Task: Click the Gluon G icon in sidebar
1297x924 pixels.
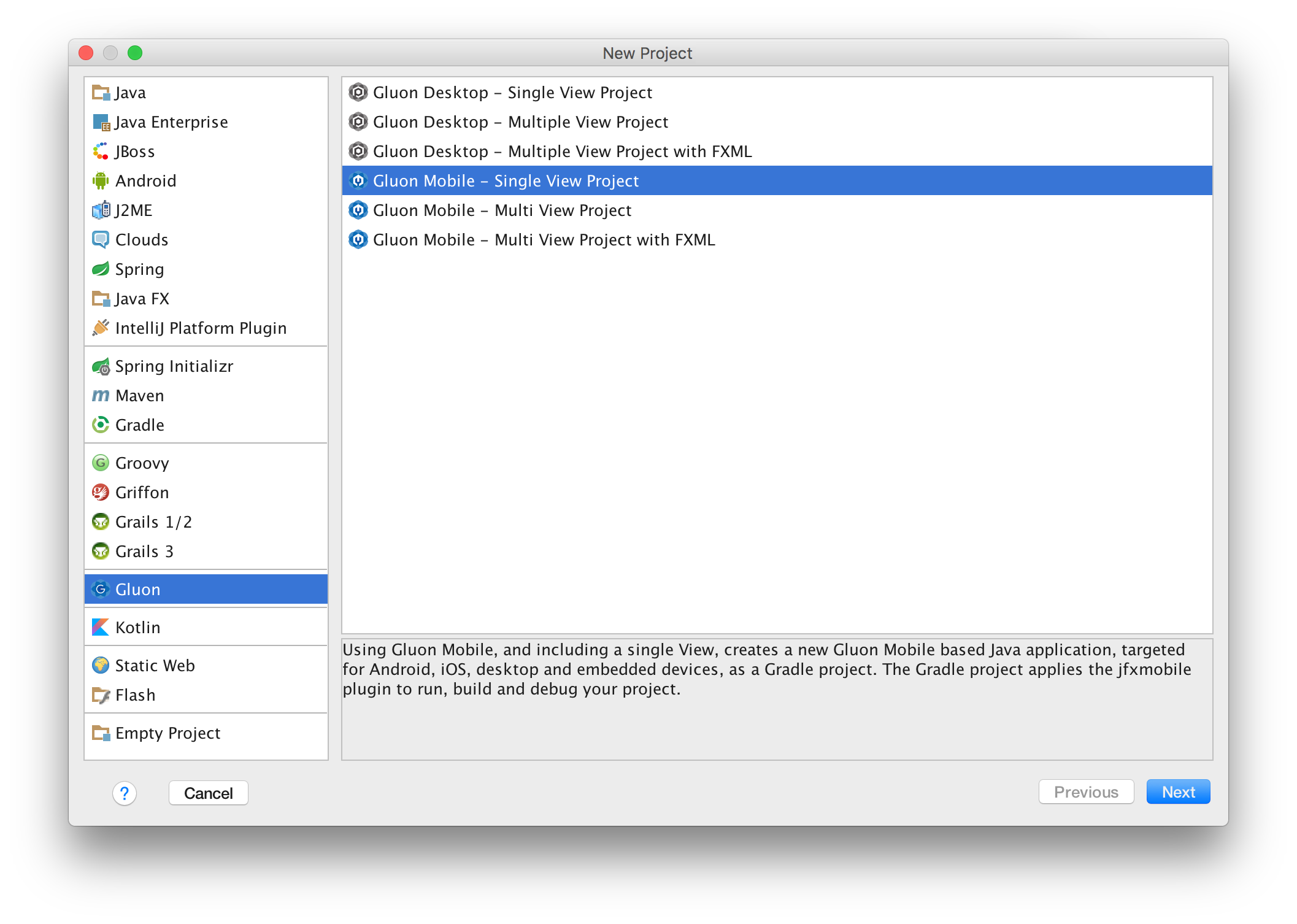Action: pos(101,590)
